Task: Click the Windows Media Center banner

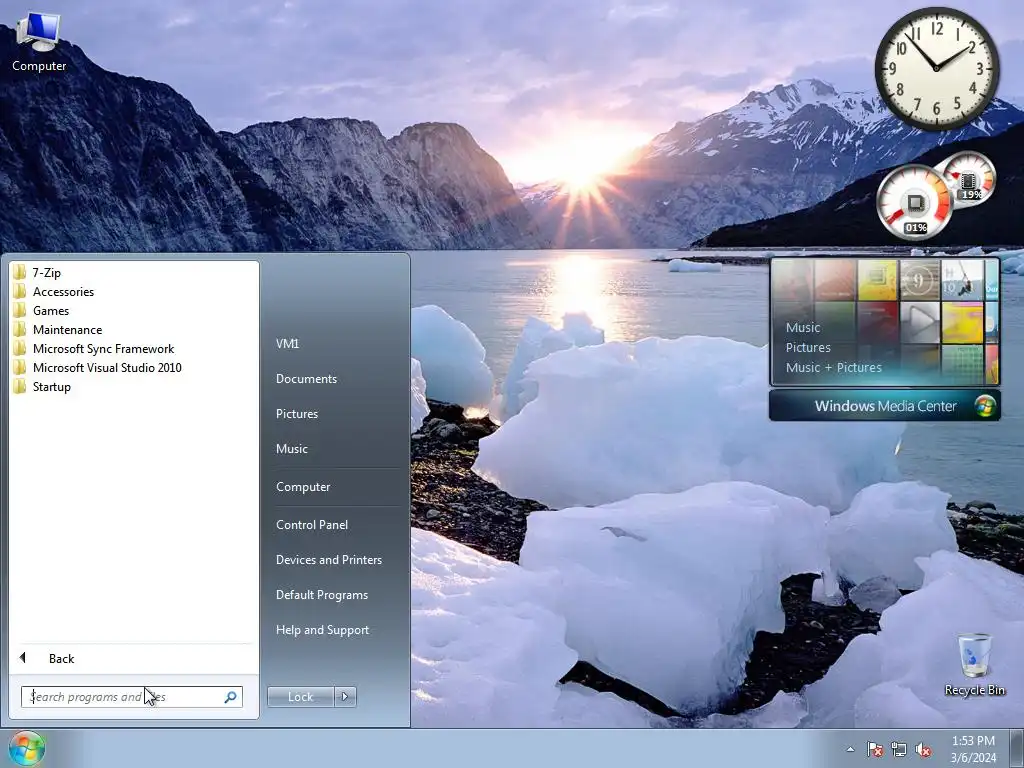Action: coord(884,406)
